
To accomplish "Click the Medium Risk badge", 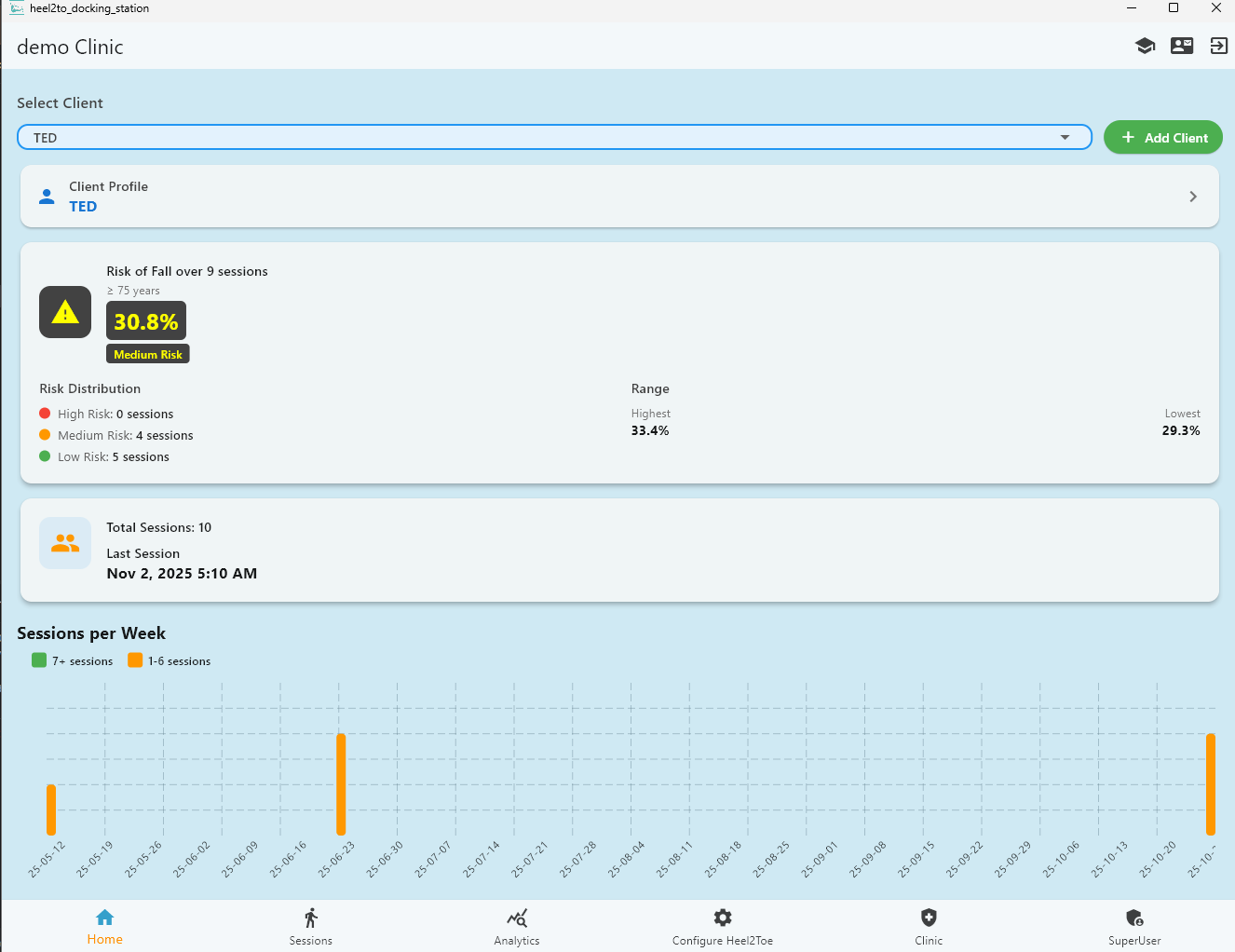I will point(148,354).
